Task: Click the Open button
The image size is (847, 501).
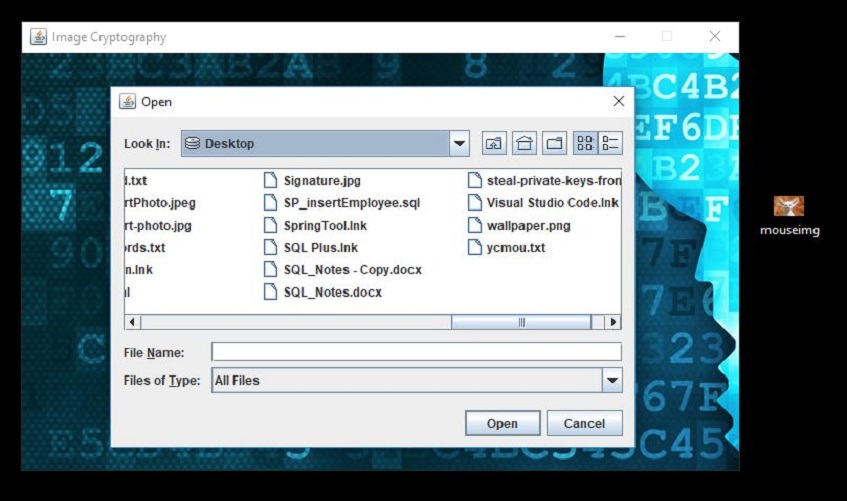Action: (502, 423)
